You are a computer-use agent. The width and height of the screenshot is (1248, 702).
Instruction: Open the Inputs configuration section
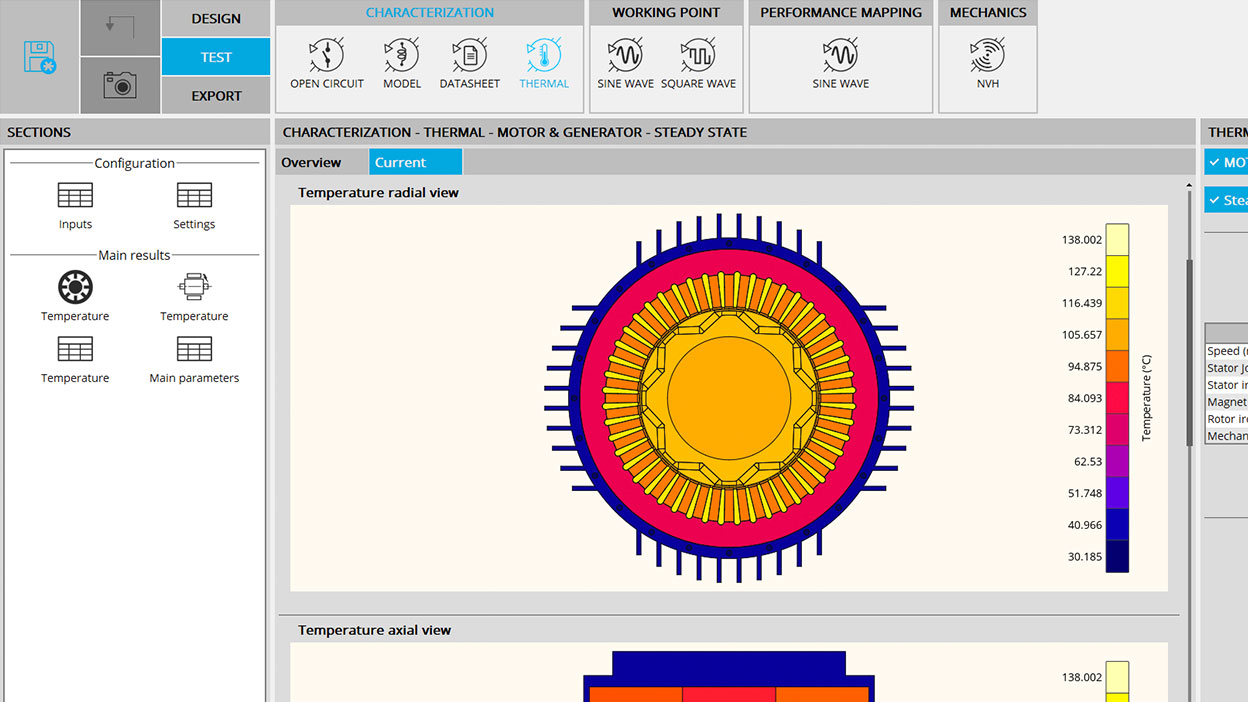pyautogui.click(x=75, y=206)
